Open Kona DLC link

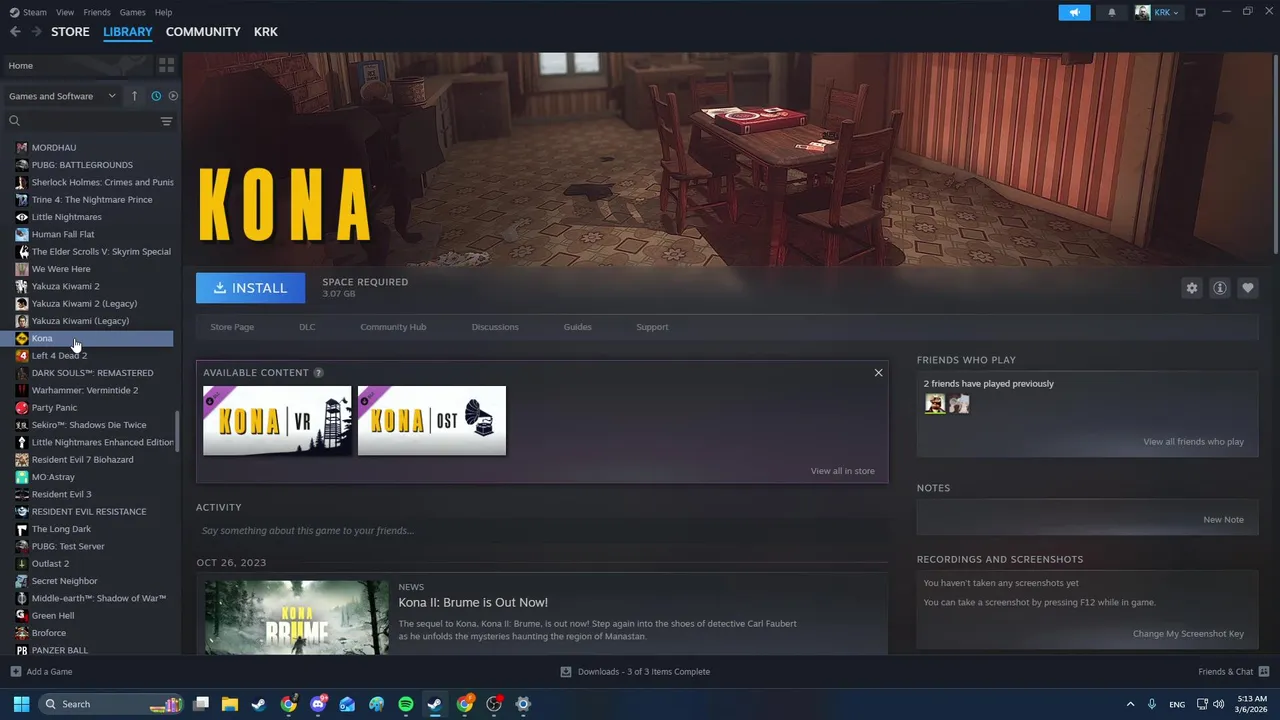pyautogui.click(x=307, y=327)
